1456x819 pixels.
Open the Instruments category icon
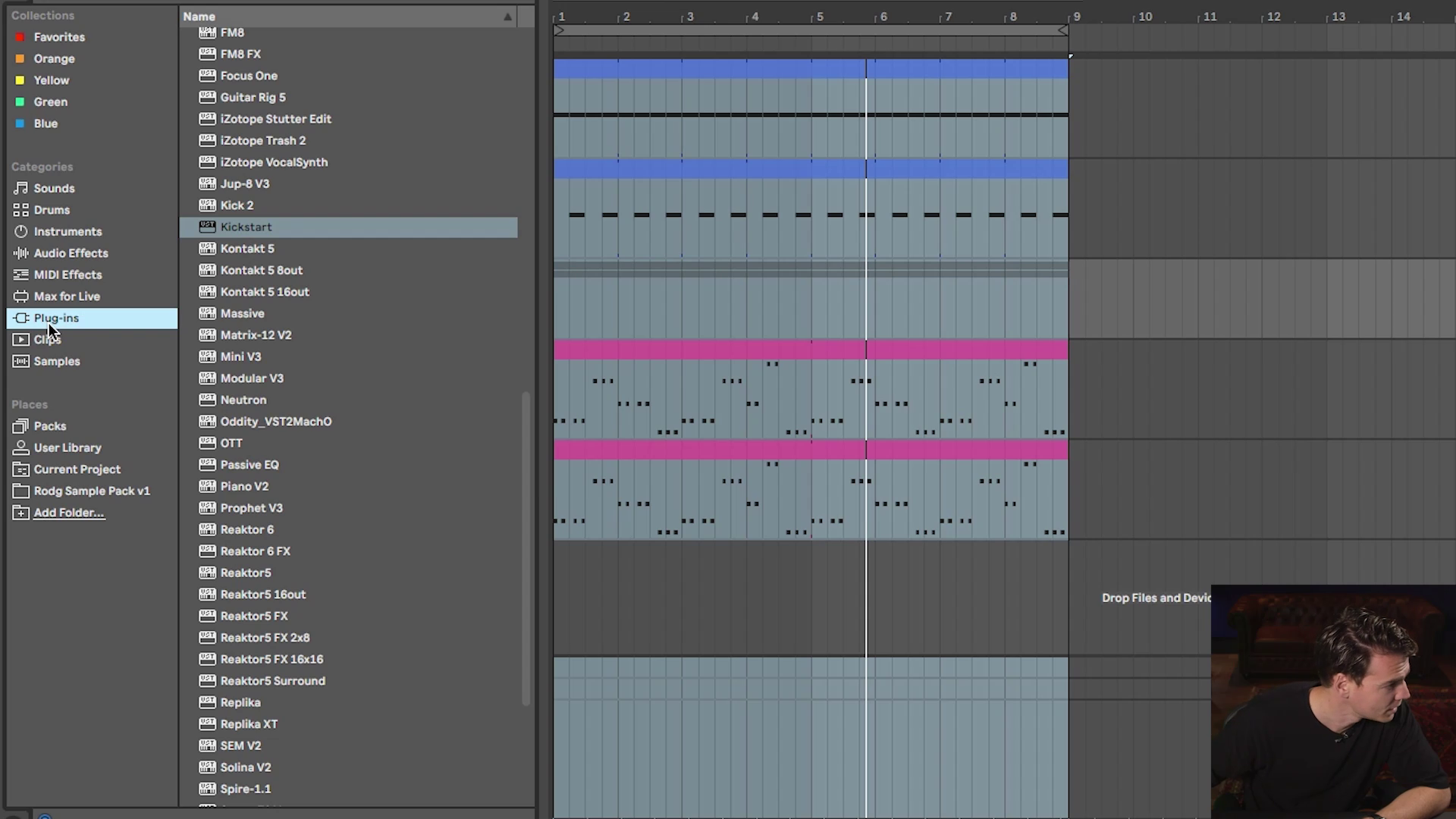20,231
